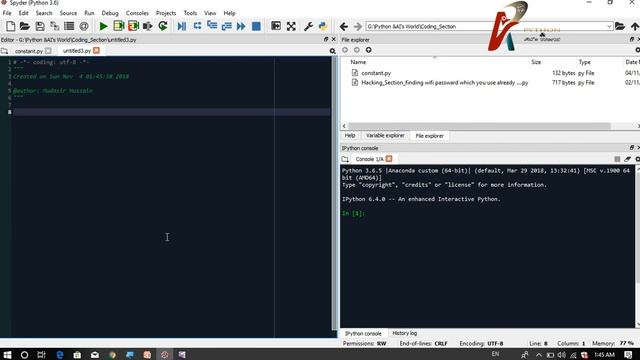Open the File menu
The image size is (640, 360).
pos(7,13)
